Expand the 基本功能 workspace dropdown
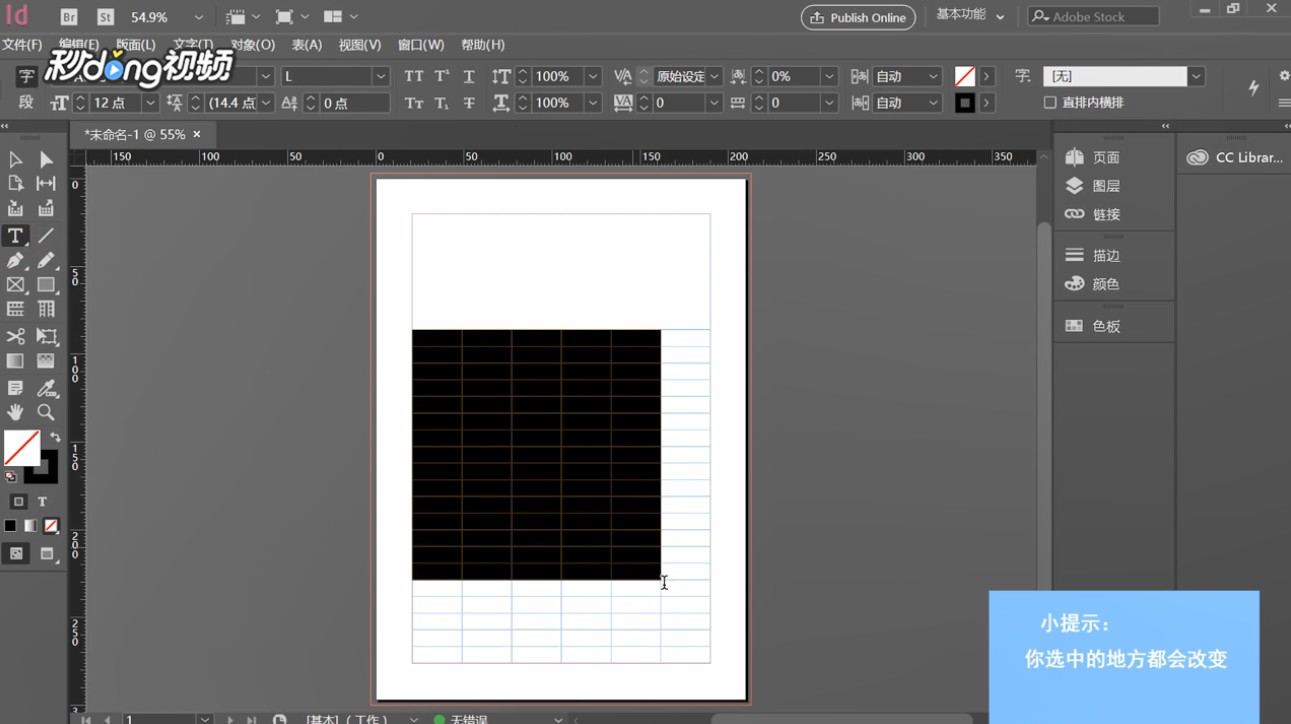The width and height of the screenshot is (1291, 724). coord(999,16)
